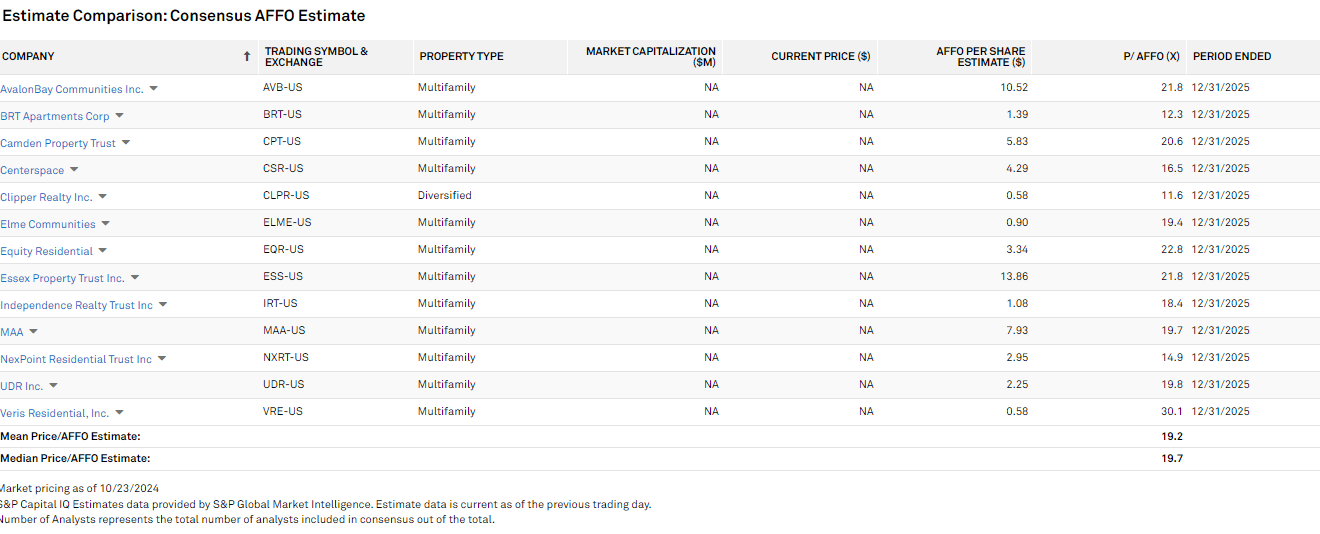Viewport: 1320px width, 534px height.
Task: Open Independence Realty Trust Inc link
Action: [x=76, y=305]
